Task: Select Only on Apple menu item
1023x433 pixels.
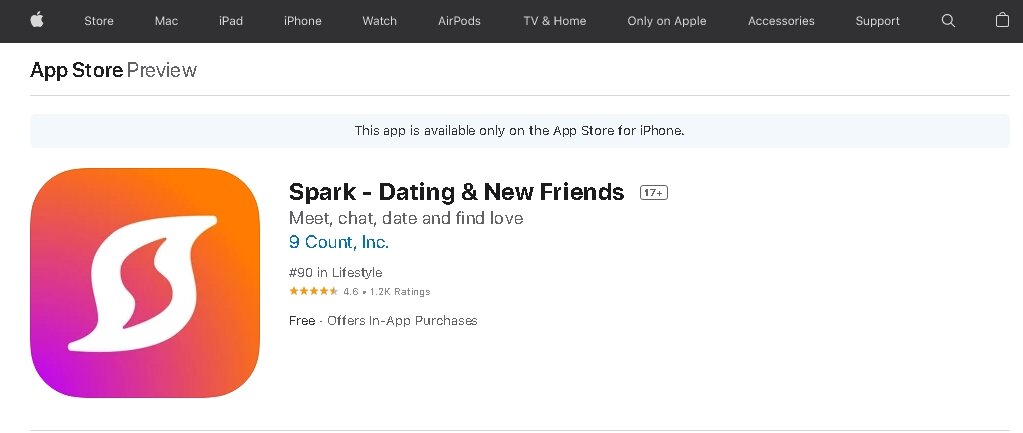Action: [667, 21]
